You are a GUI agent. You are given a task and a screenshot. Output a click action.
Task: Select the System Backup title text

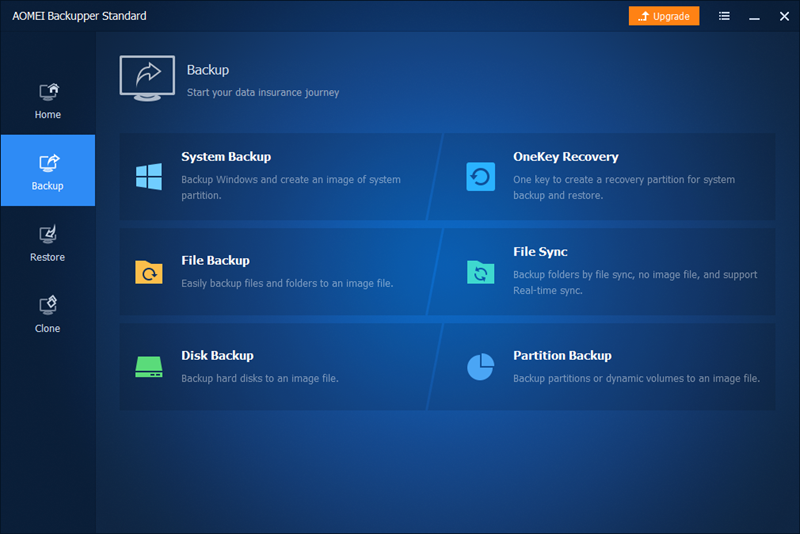tap(226, 157)
